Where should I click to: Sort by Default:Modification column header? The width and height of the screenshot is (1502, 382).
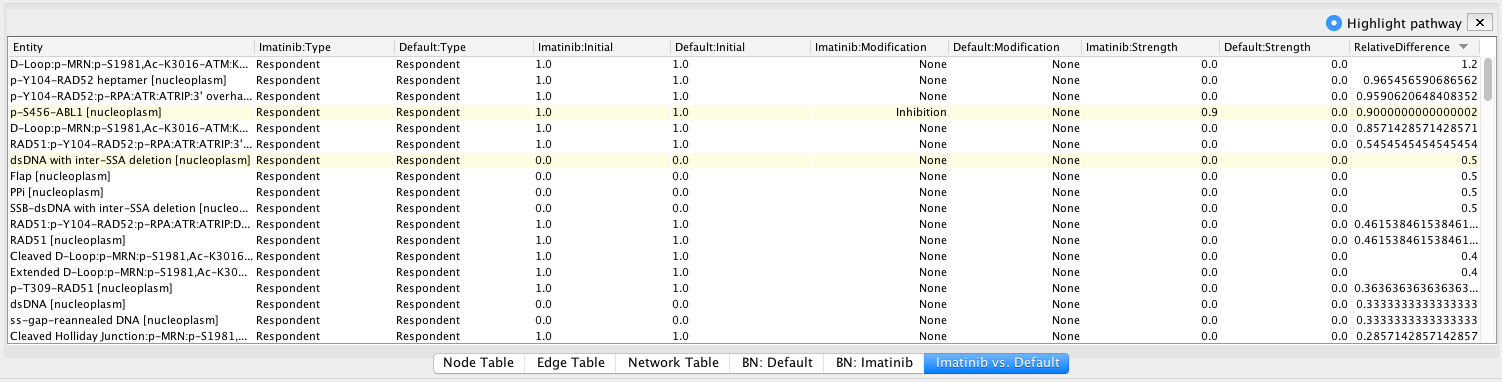[x=1015, y=47]
